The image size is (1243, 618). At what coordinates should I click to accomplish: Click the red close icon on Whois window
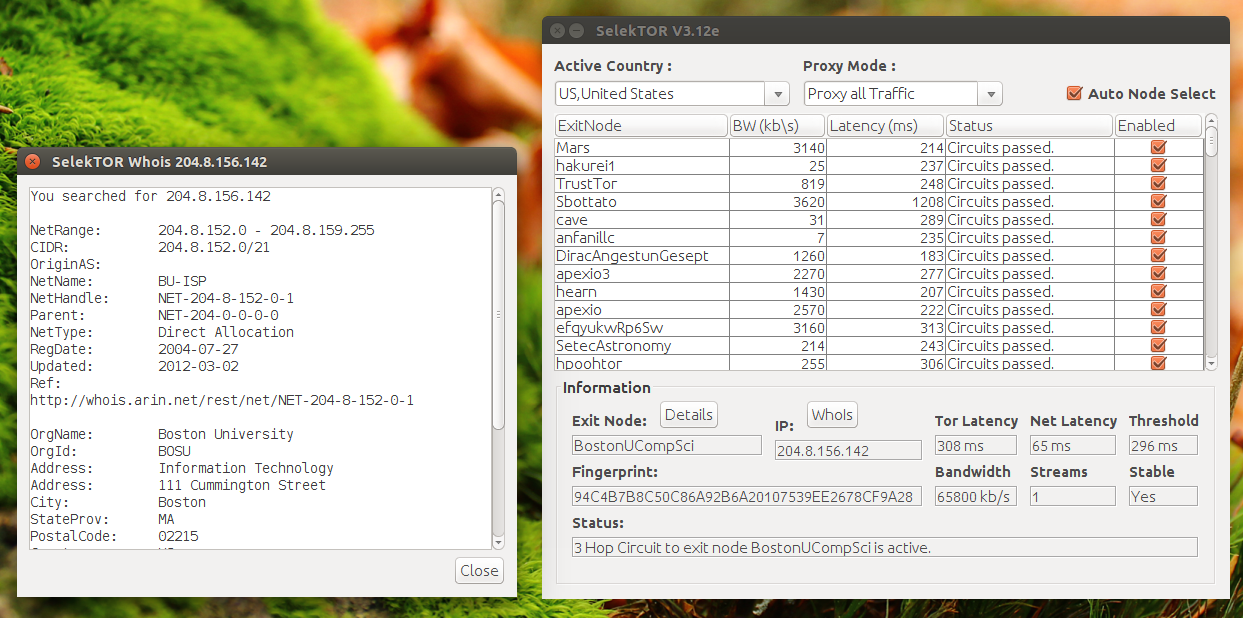click(x=32, y=161)
